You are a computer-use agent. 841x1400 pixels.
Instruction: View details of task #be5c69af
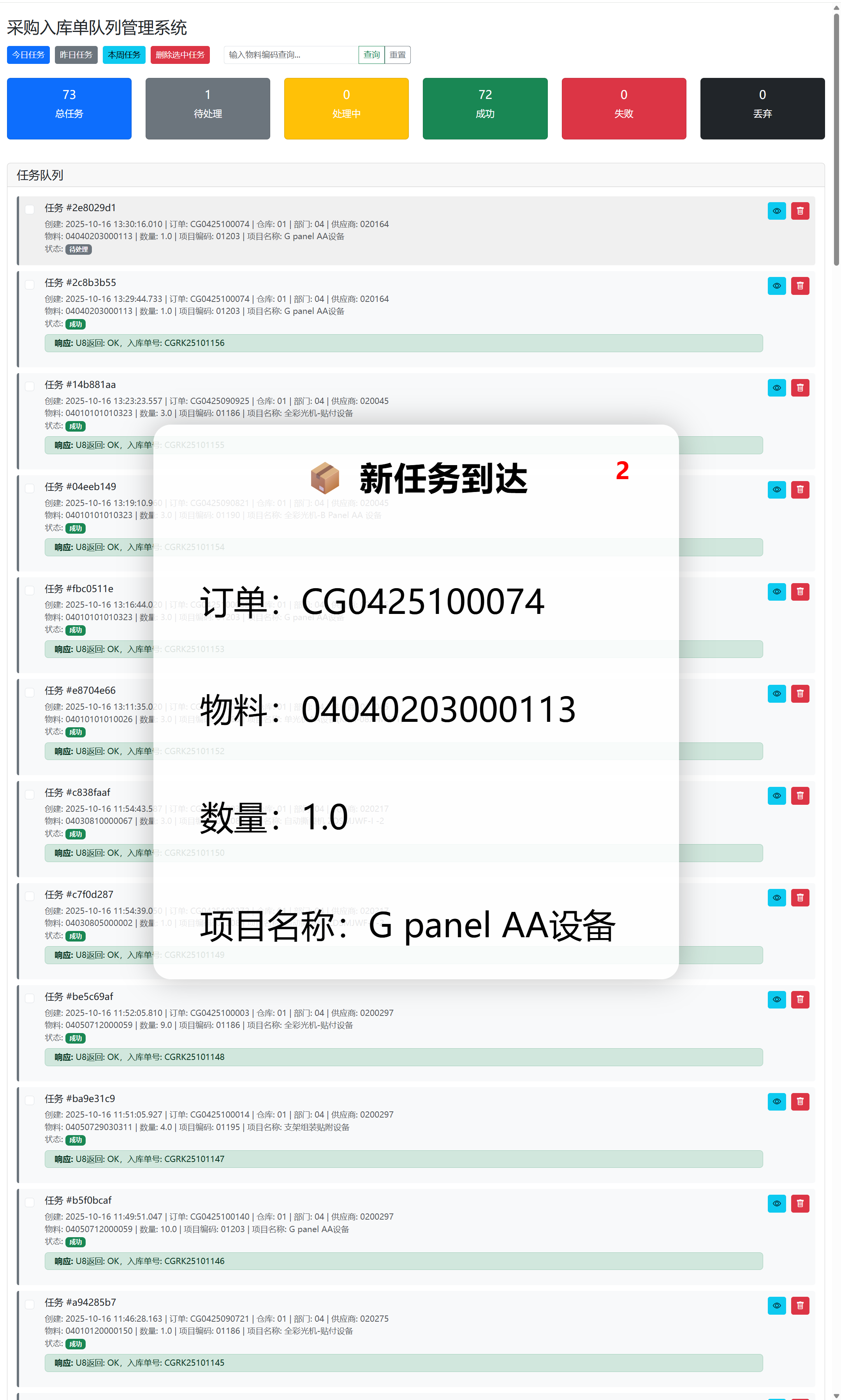click(x=776, y=999)
